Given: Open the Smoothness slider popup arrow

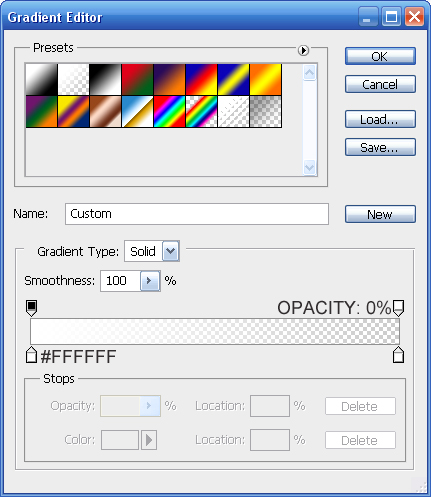Looking at the screenshot, I should click(150, 281).
